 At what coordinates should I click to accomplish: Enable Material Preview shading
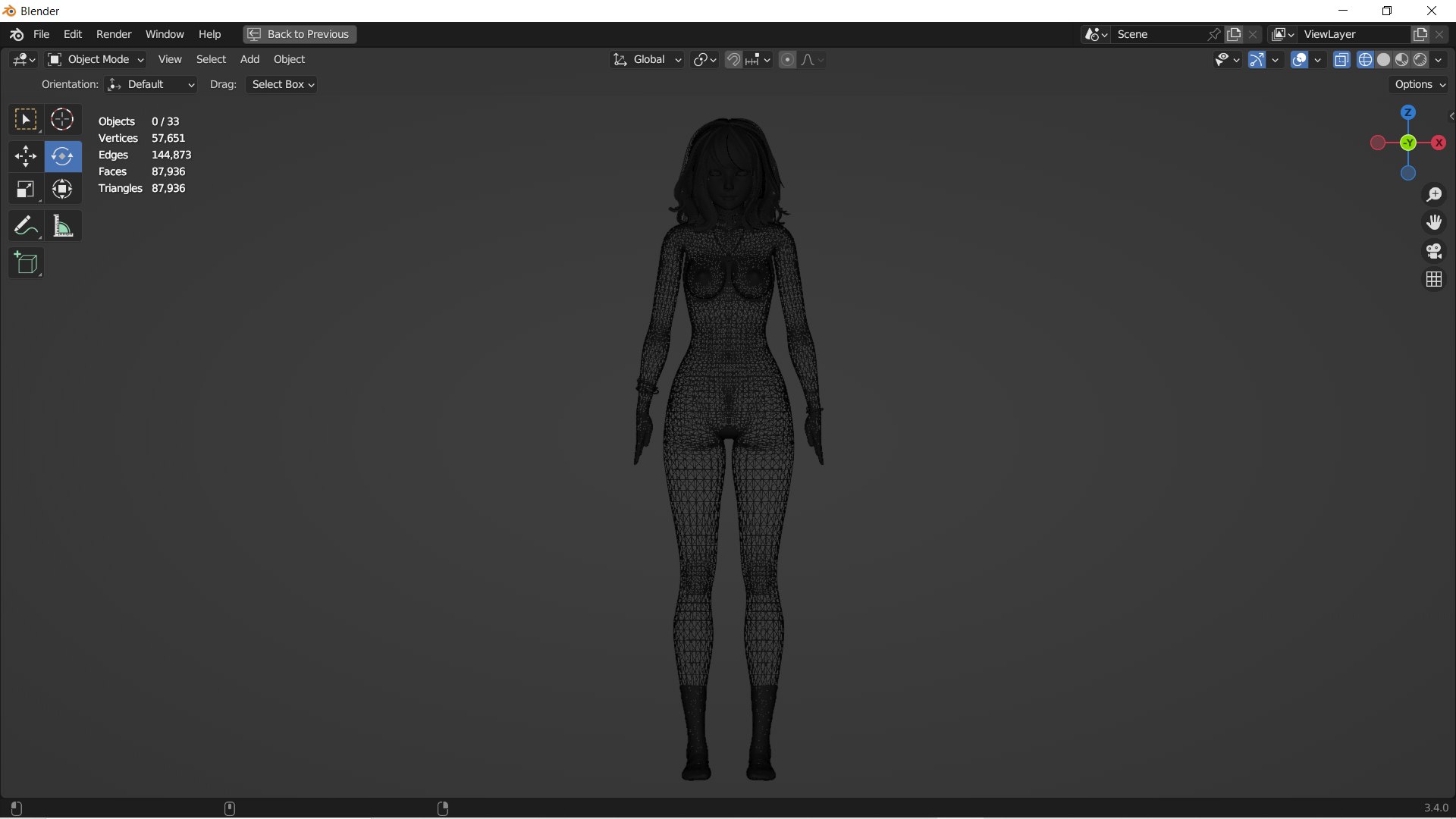1402,59
